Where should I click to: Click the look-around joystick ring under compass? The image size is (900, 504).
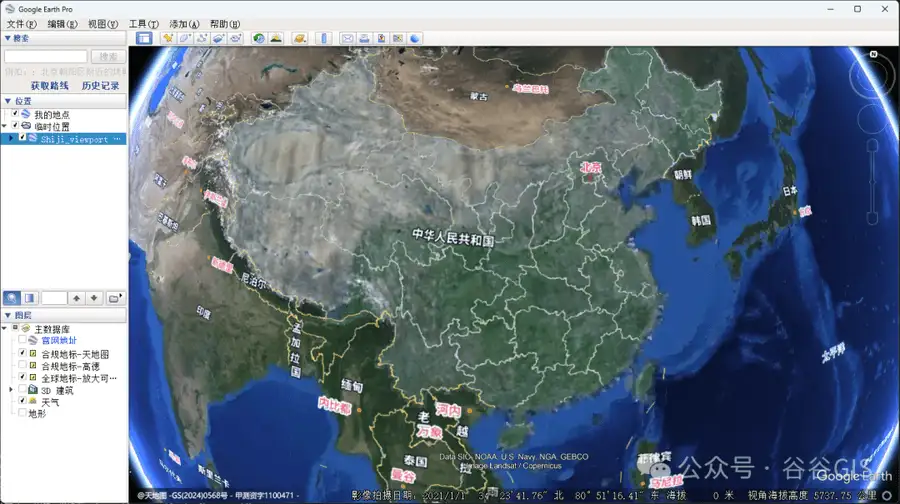872,119
